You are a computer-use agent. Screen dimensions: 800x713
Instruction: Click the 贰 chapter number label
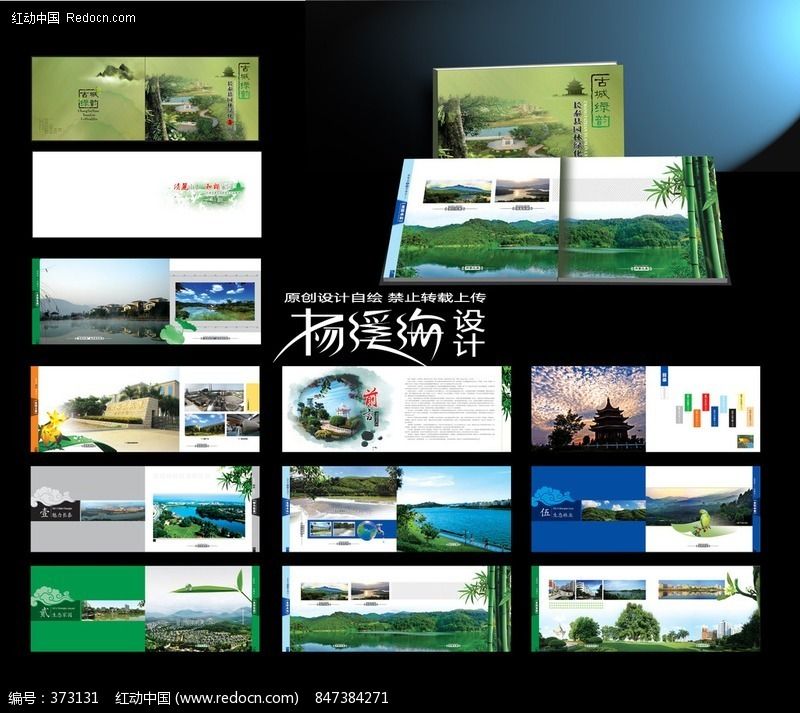tap(45, 612)
